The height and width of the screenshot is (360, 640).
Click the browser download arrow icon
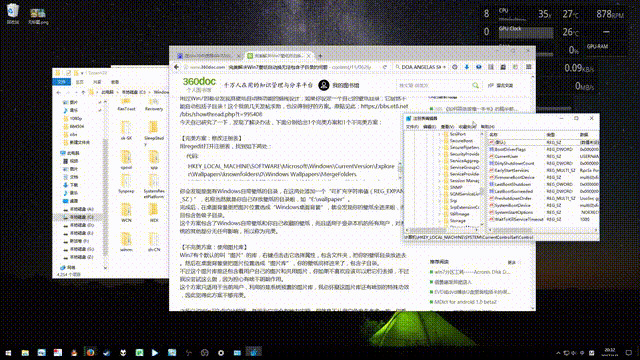[x=467, y=67]
